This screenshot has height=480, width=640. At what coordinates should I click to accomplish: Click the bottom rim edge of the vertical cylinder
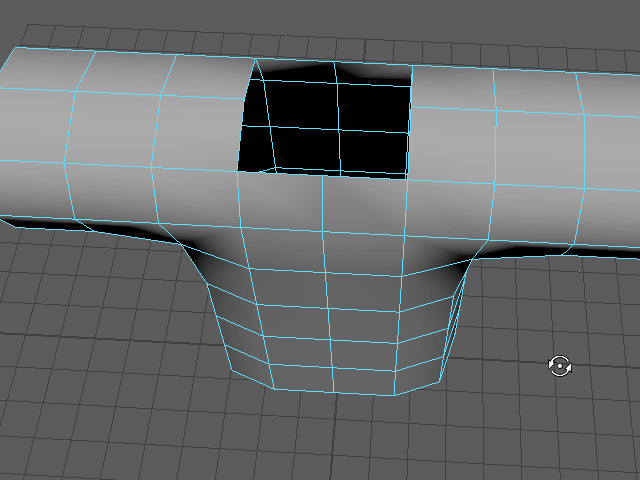[330, 391]
